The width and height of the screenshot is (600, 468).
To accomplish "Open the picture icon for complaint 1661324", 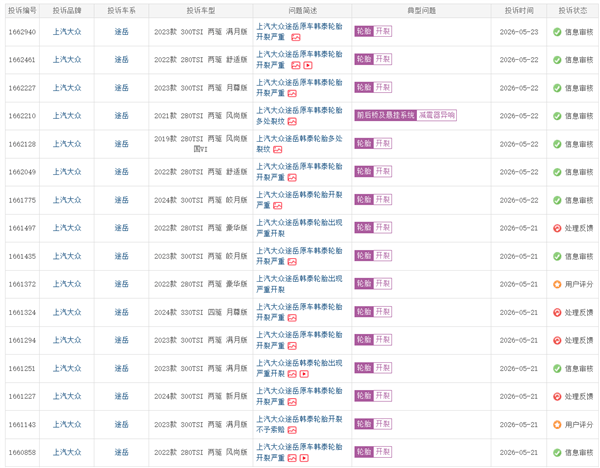I will [x=292, y=318].
